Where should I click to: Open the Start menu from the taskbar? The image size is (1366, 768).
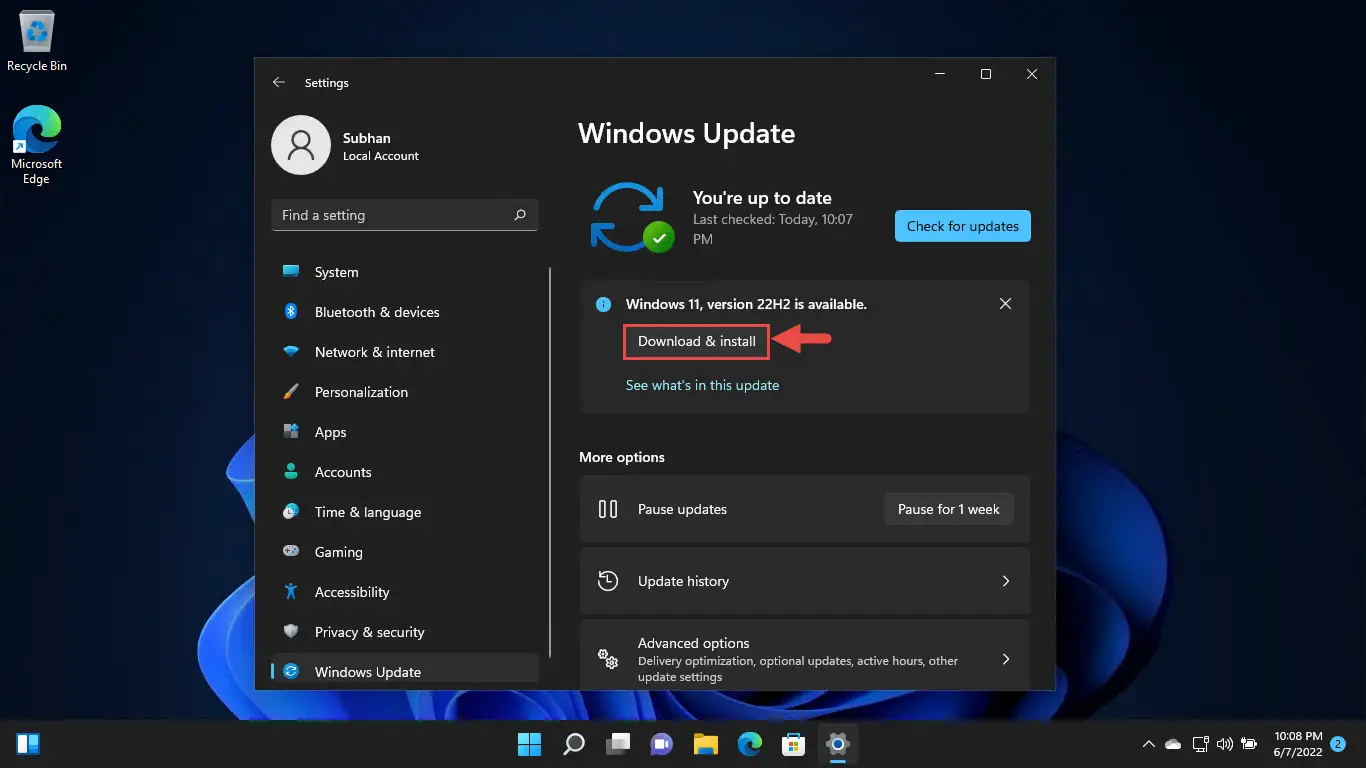click(x=529, y=744)
